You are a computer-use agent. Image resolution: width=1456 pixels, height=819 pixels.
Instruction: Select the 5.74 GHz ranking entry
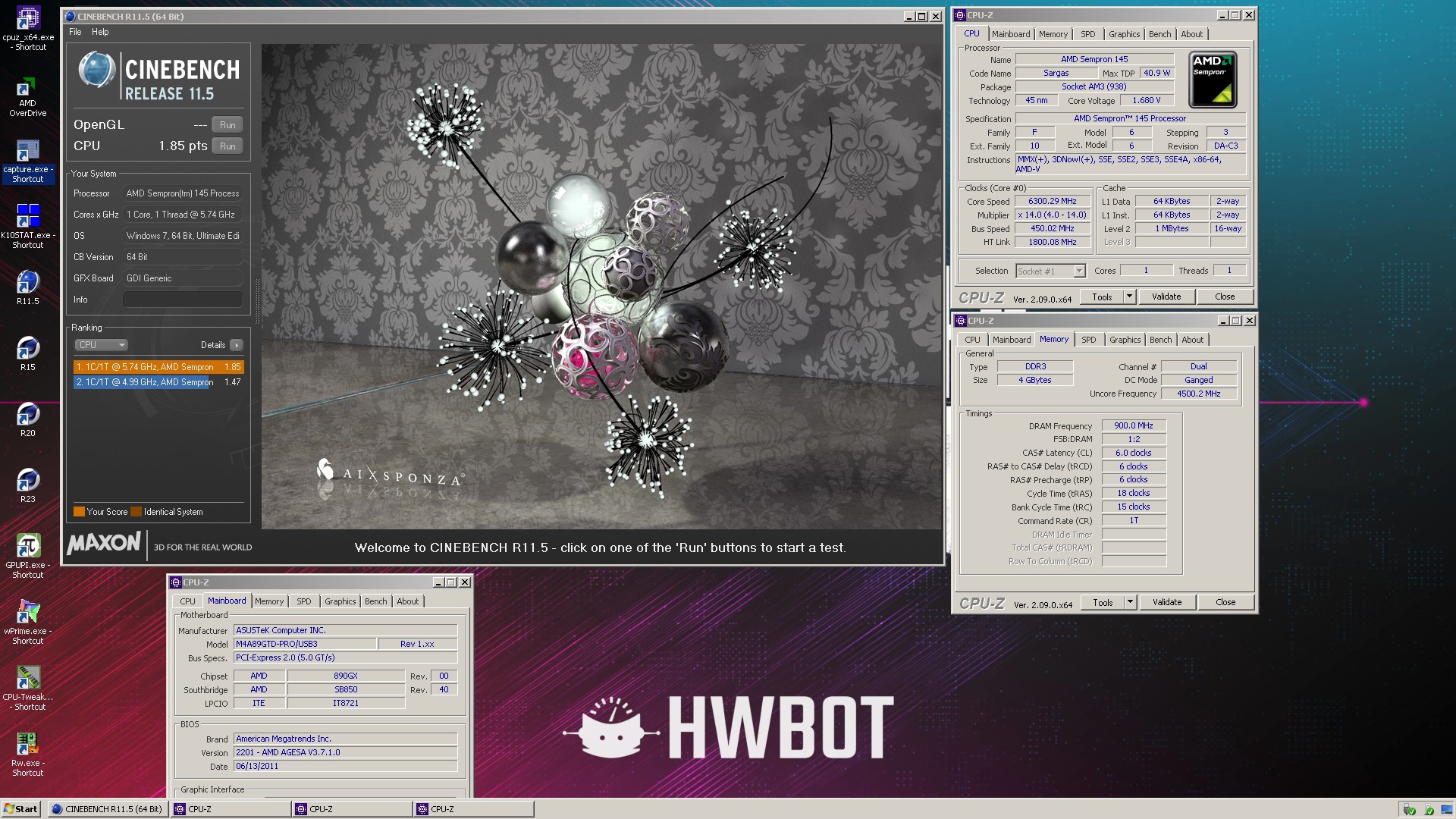pos(158,367)
